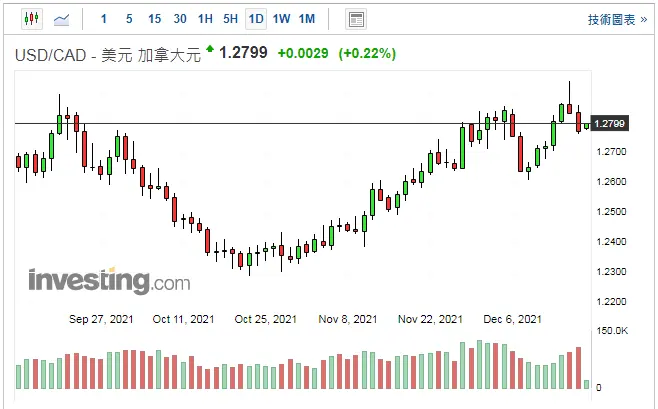658x409 pixels.
Task: Click the green up arrow beside the USD/CAD name
Action: click(210, 49)
